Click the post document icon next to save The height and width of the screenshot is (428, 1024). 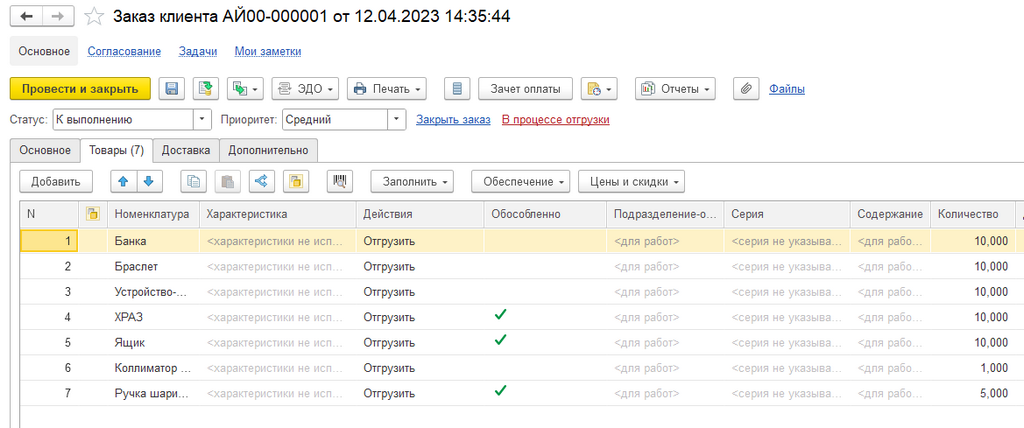(206, 89)
